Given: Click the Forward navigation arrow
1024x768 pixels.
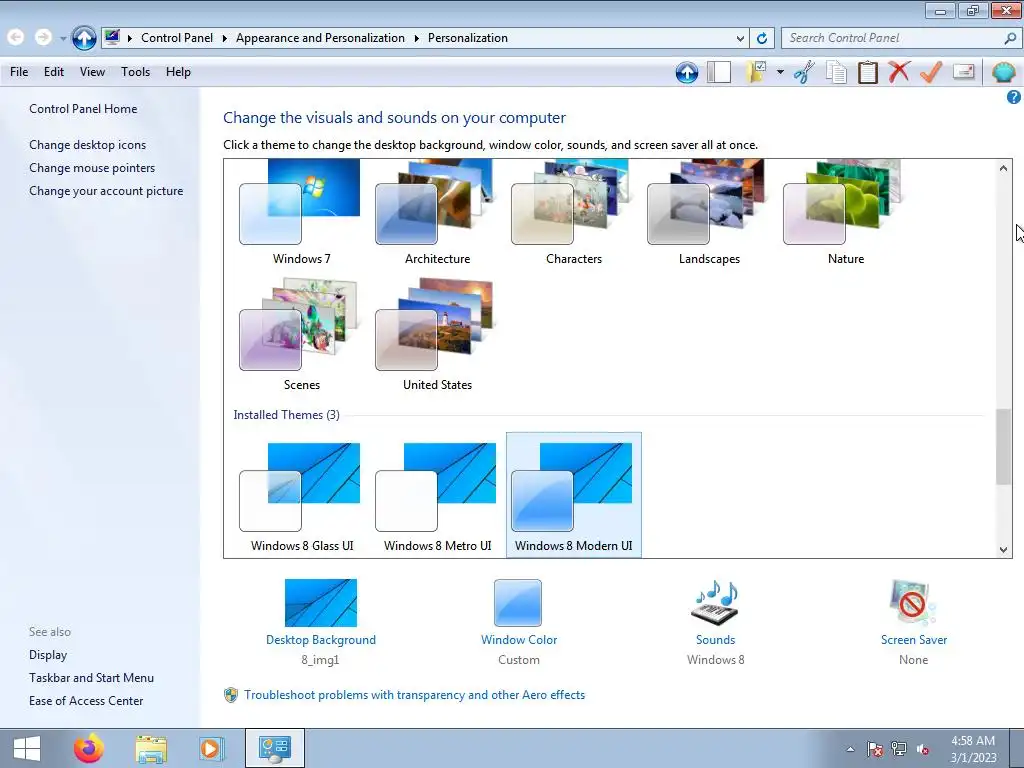Looking at the screenshot, I should pyautogui.click(x=43, y=38).
